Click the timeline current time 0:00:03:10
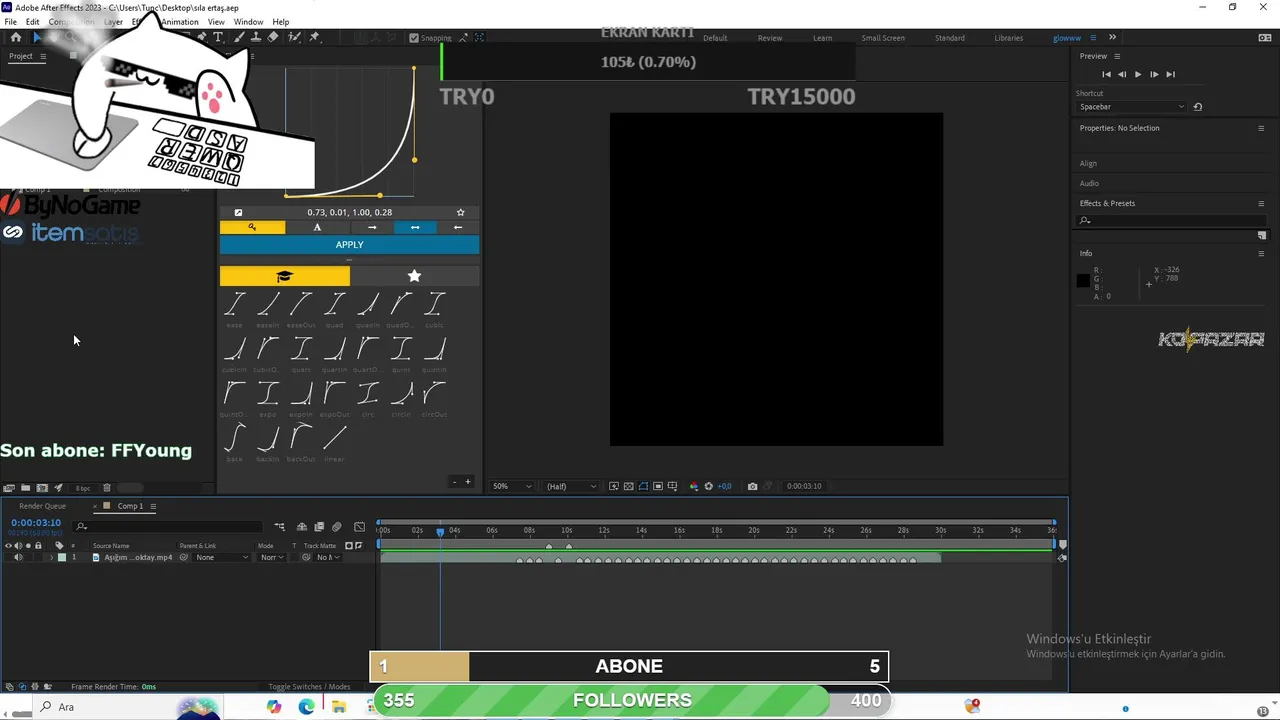 coord(36,522)
